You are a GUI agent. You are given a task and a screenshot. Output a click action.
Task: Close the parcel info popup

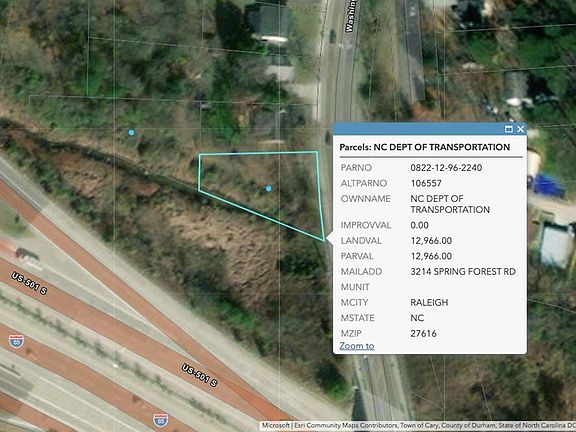click(521, 129)
